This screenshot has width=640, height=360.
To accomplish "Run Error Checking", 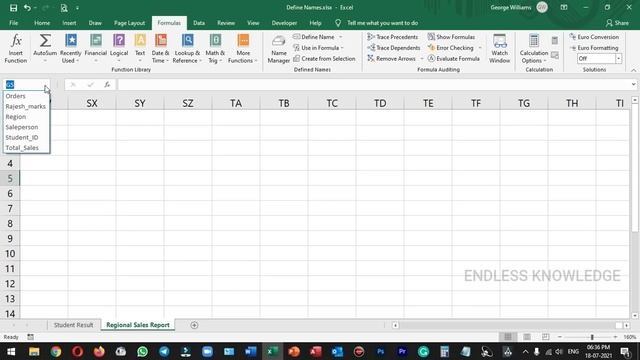I will pos(451,48).
